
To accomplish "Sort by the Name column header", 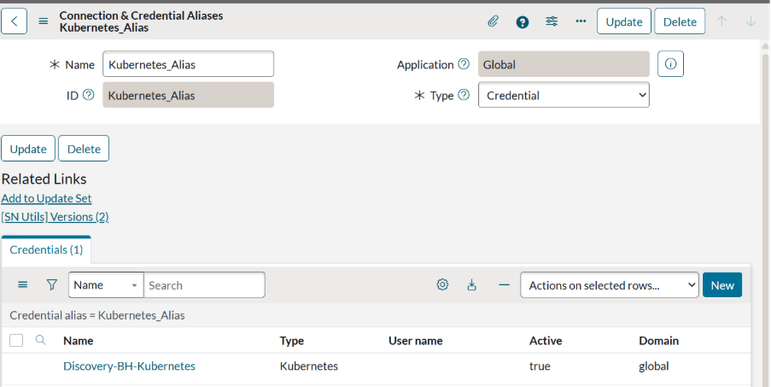I will click(78, 340).
